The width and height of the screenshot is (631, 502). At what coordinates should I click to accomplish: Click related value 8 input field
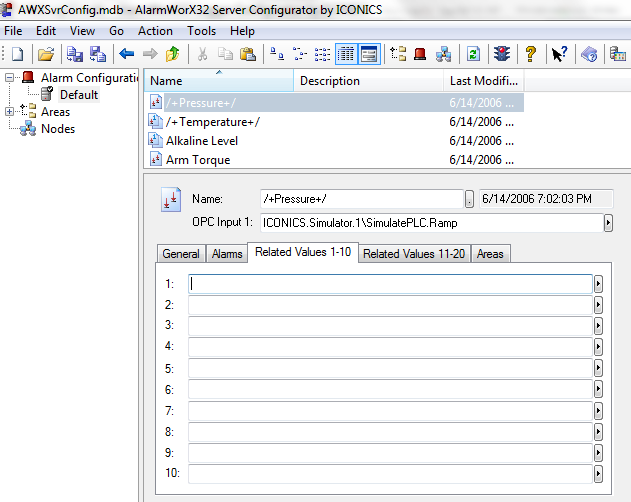[390, 432]
